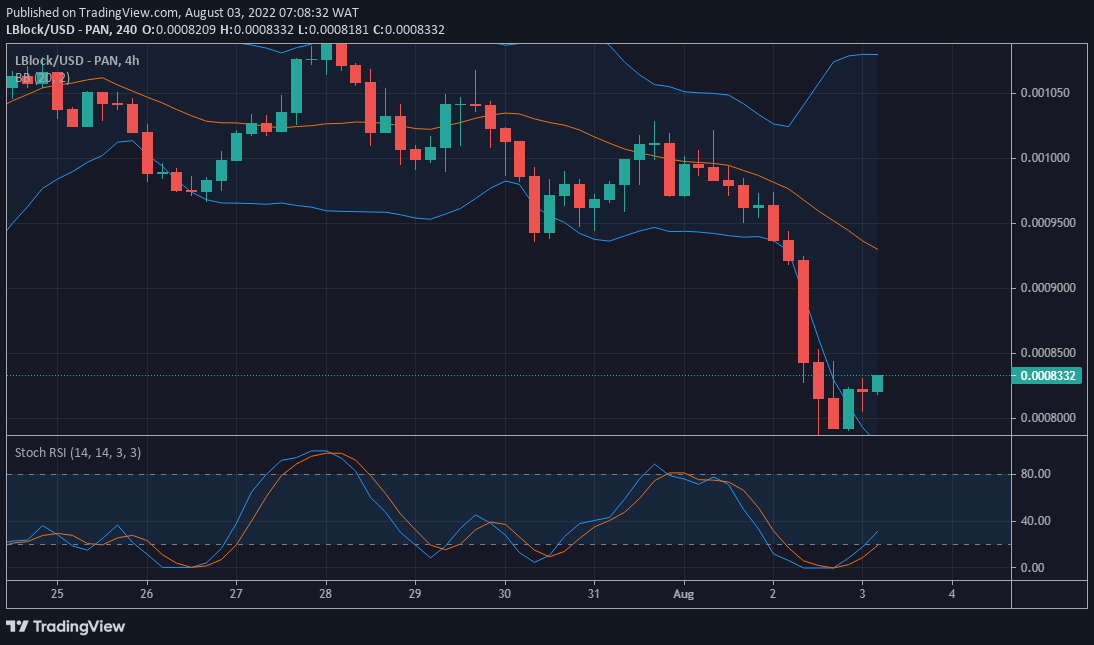Screen dimensions: 1094x645
Task: Click the high value H:0.0008332 in header
Action: coord(257,30)
